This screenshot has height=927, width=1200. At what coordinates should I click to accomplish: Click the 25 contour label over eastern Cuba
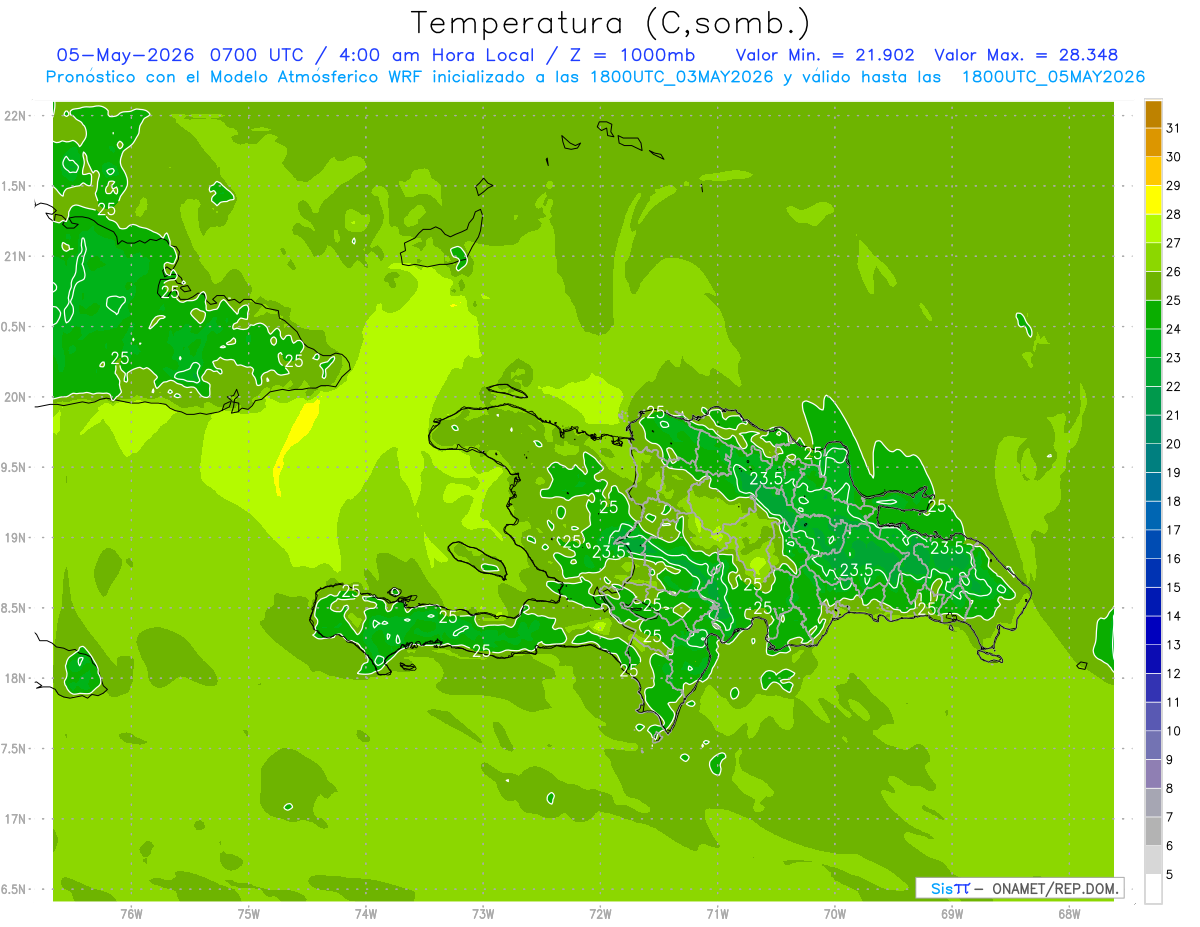click(294, 361)
